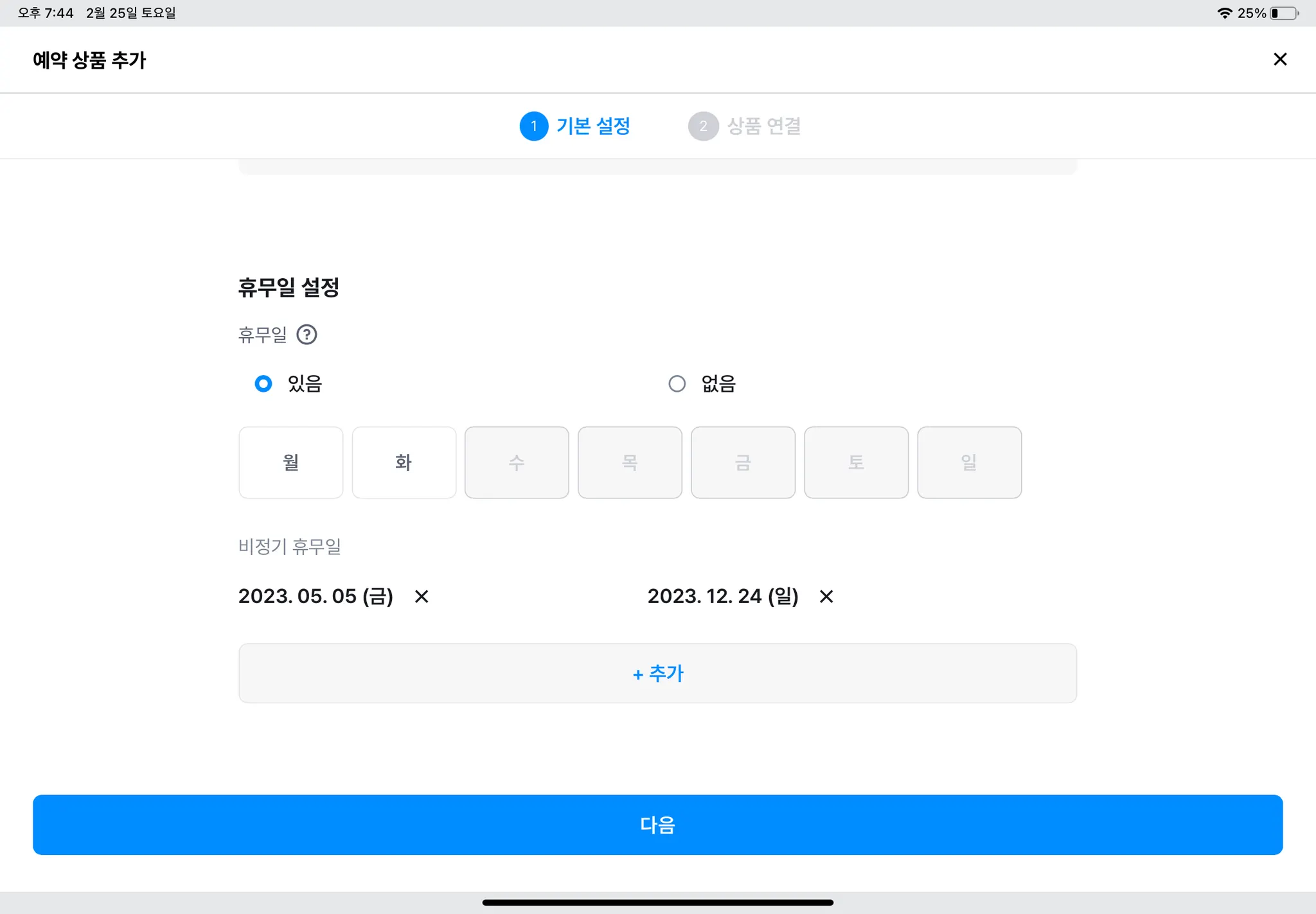The height and width of the screenshot is (914, 1316).
Task: Toggle 월 as a closed day
Action: coord(291,462)
